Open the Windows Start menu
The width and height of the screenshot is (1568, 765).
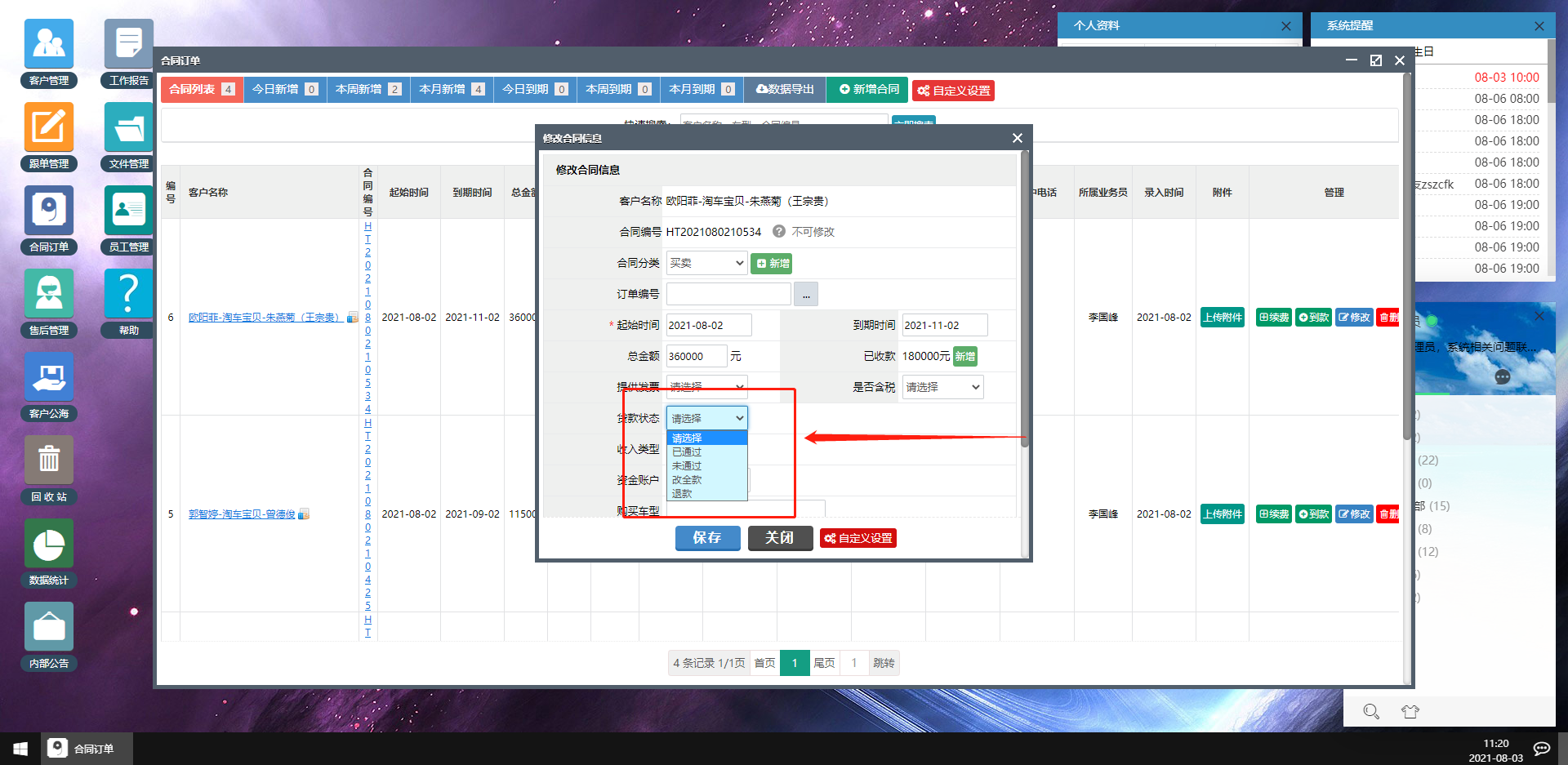[x=20, y=749]
